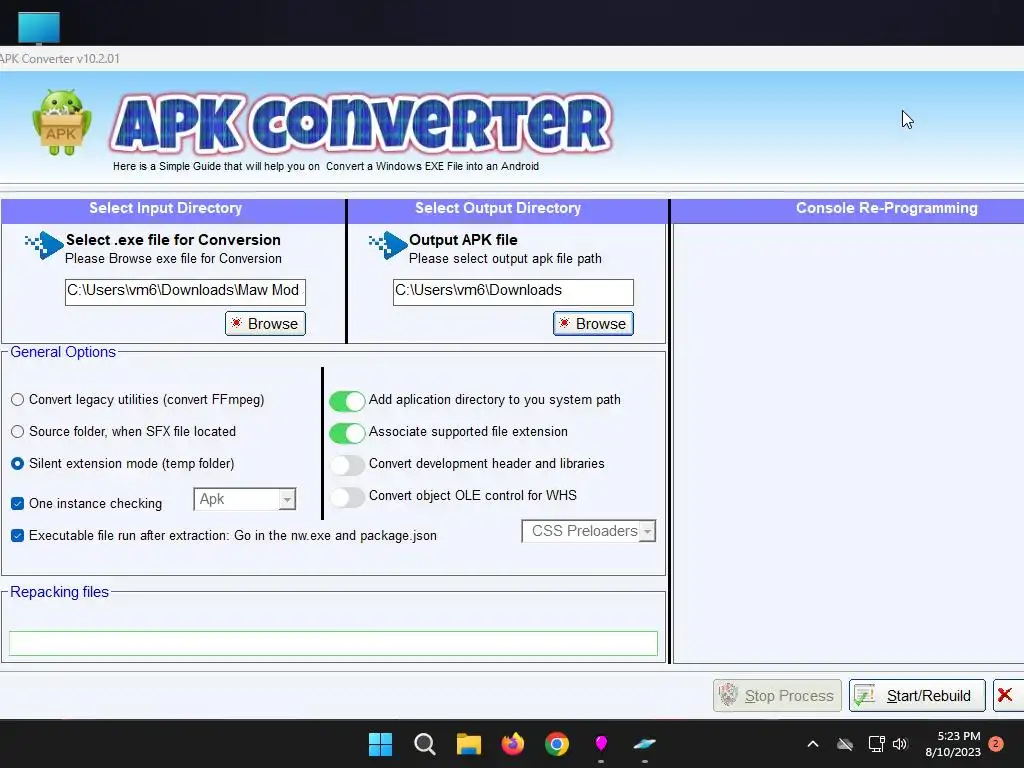Click the General Options group label

[63, 352]
